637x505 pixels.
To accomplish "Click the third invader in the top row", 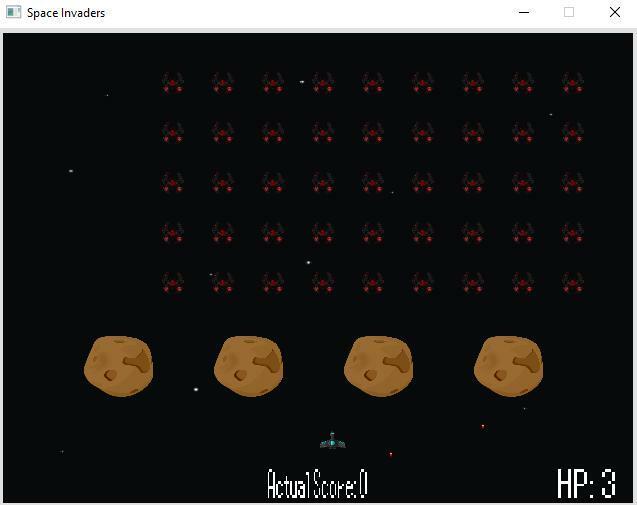I will 273,83.
